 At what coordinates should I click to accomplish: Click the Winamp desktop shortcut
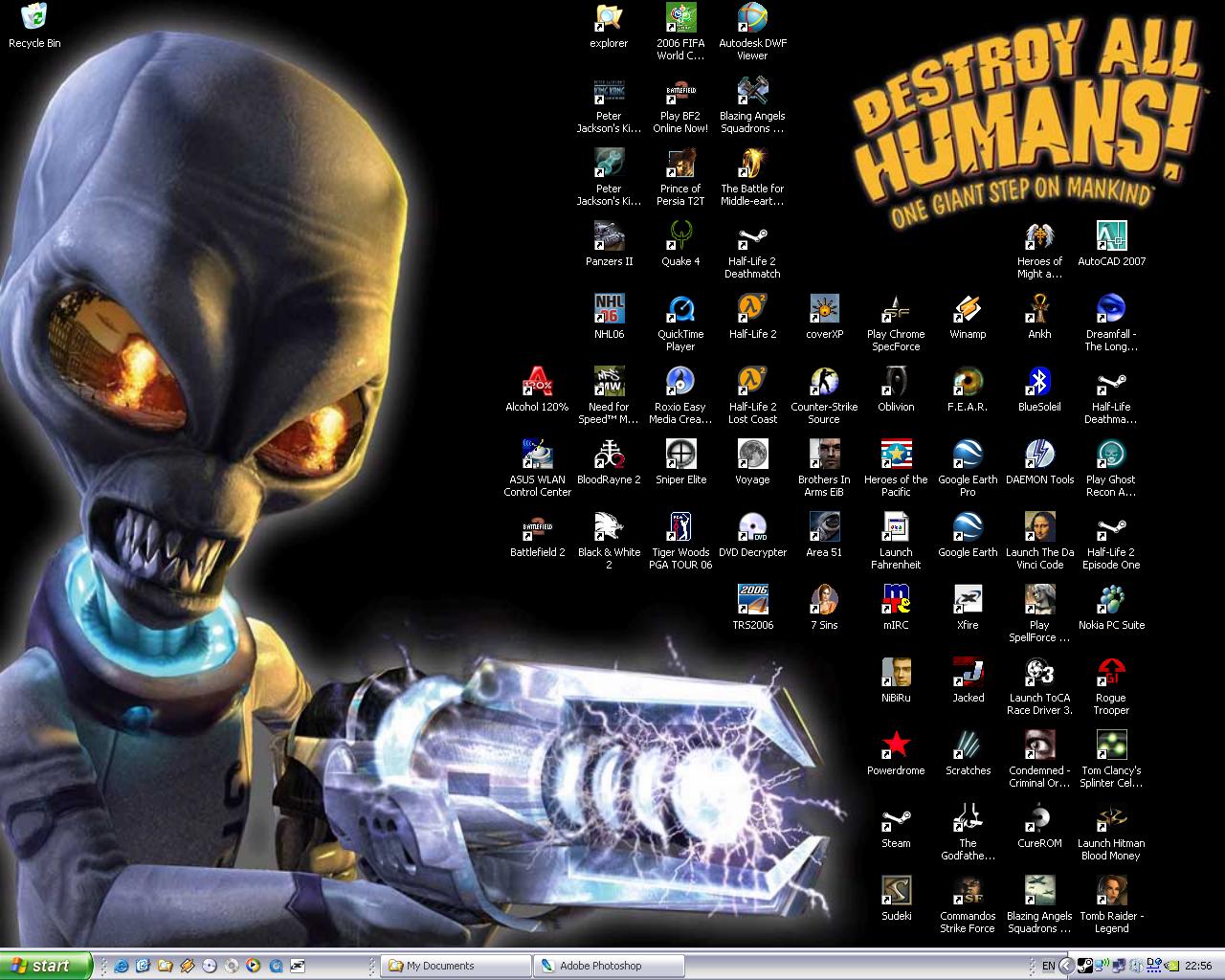[x=968, y=309]
